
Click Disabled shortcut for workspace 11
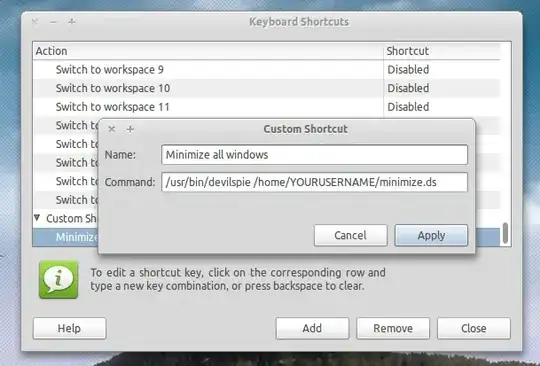(x=408, y=107)
